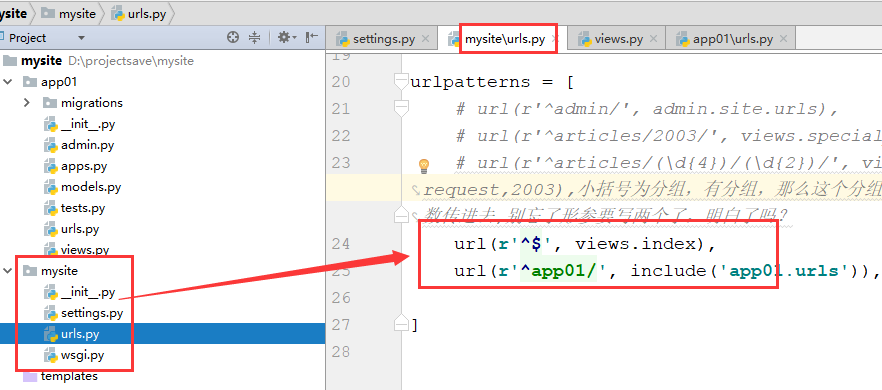Click the collapse all icon in Project panel
The width and height of the screenshot is (882, 390).
(x=255, y=38)
